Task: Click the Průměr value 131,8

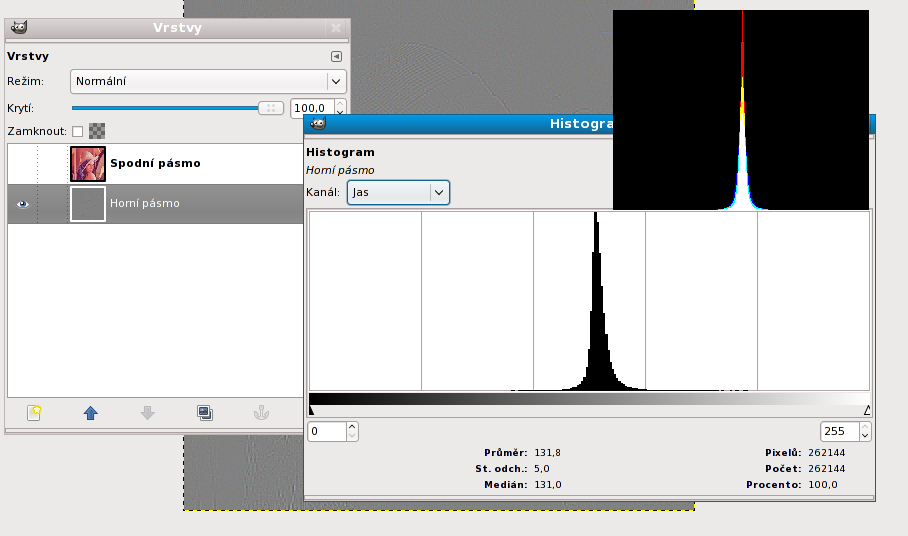Action: click(x=547, y=453)
